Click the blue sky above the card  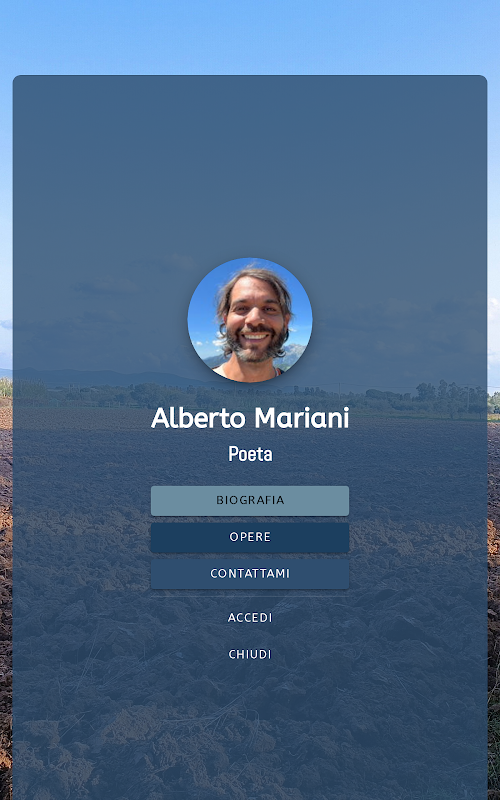pos(250,36)
